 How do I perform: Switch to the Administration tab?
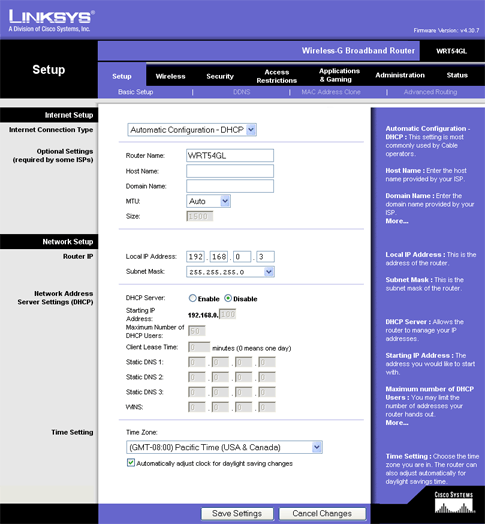tap(400, 75)
